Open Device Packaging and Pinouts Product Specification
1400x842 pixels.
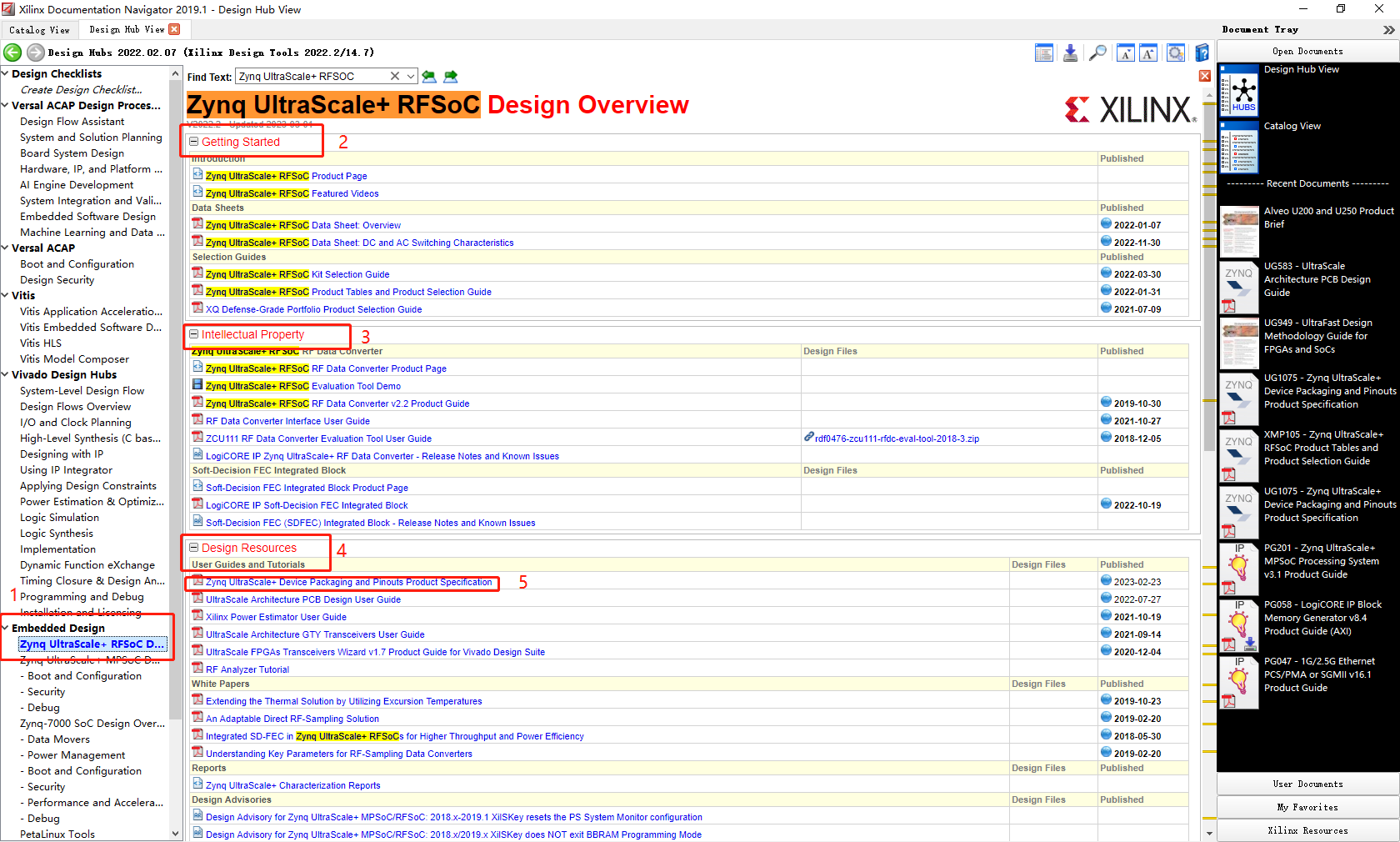[x=348, y=582]
